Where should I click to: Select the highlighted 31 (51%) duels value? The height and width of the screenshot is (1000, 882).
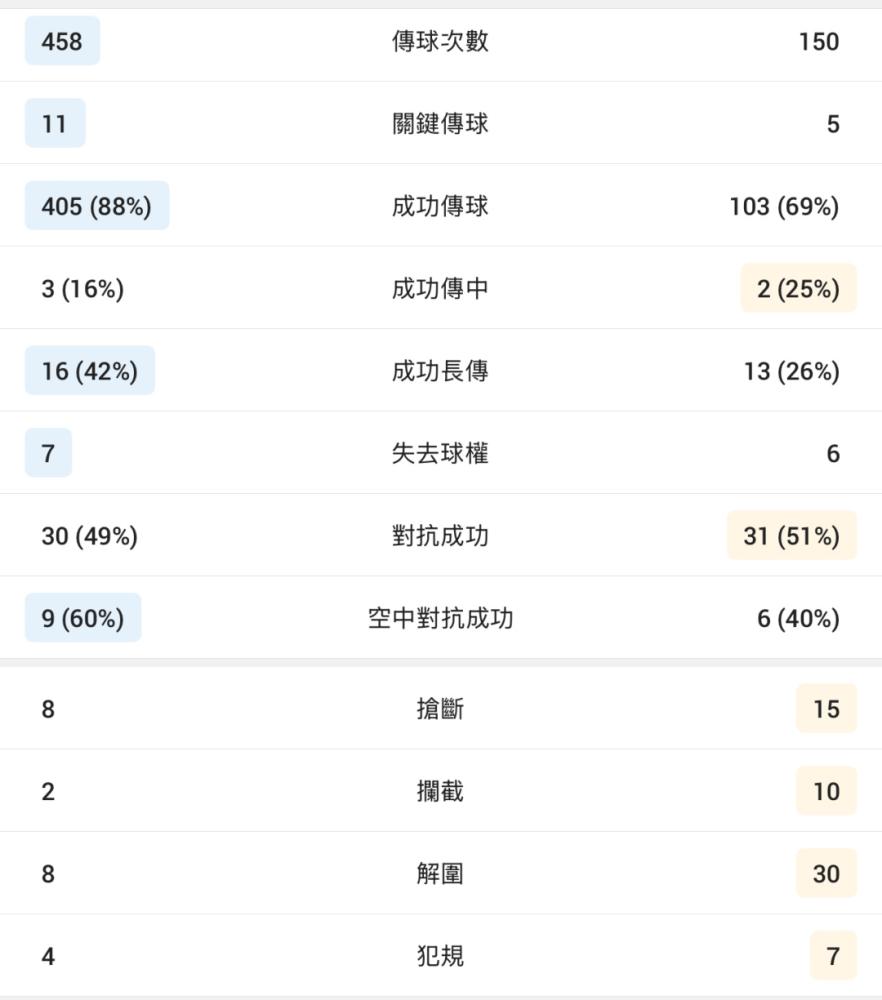[x=791, y=535]
